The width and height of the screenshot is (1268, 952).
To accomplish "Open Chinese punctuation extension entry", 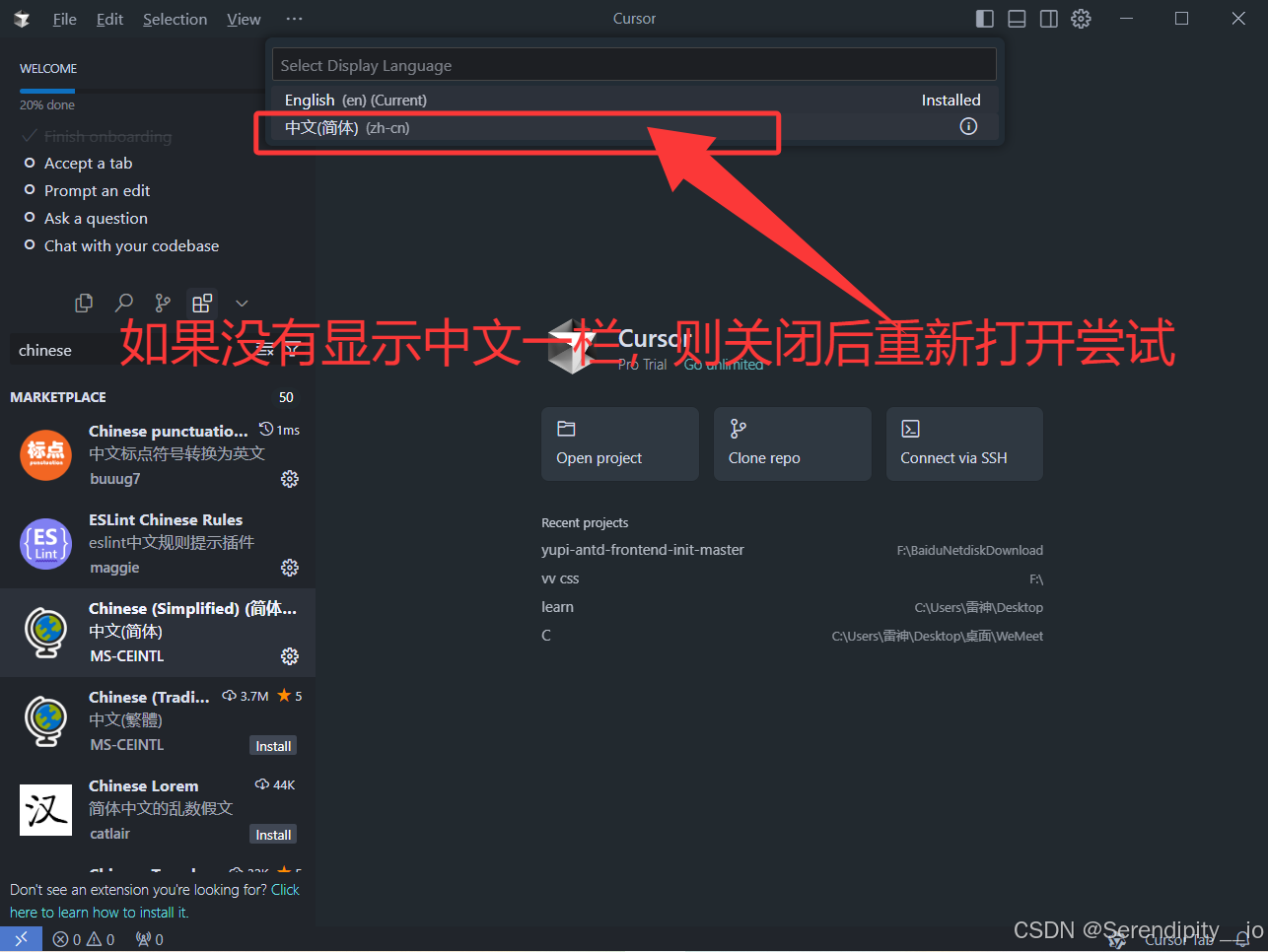I will (158, 454).
